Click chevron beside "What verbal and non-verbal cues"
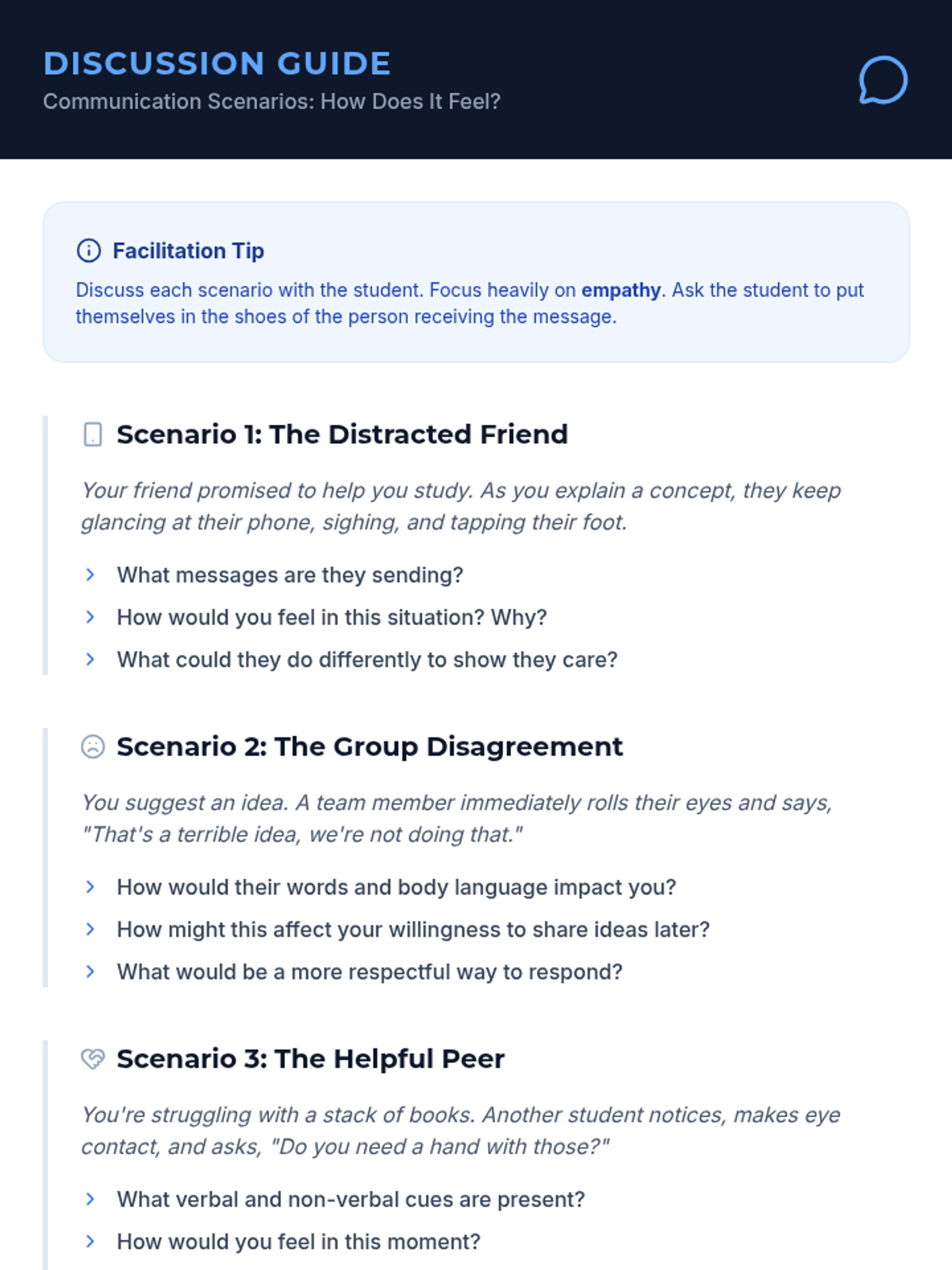 tap(90, 1199)
